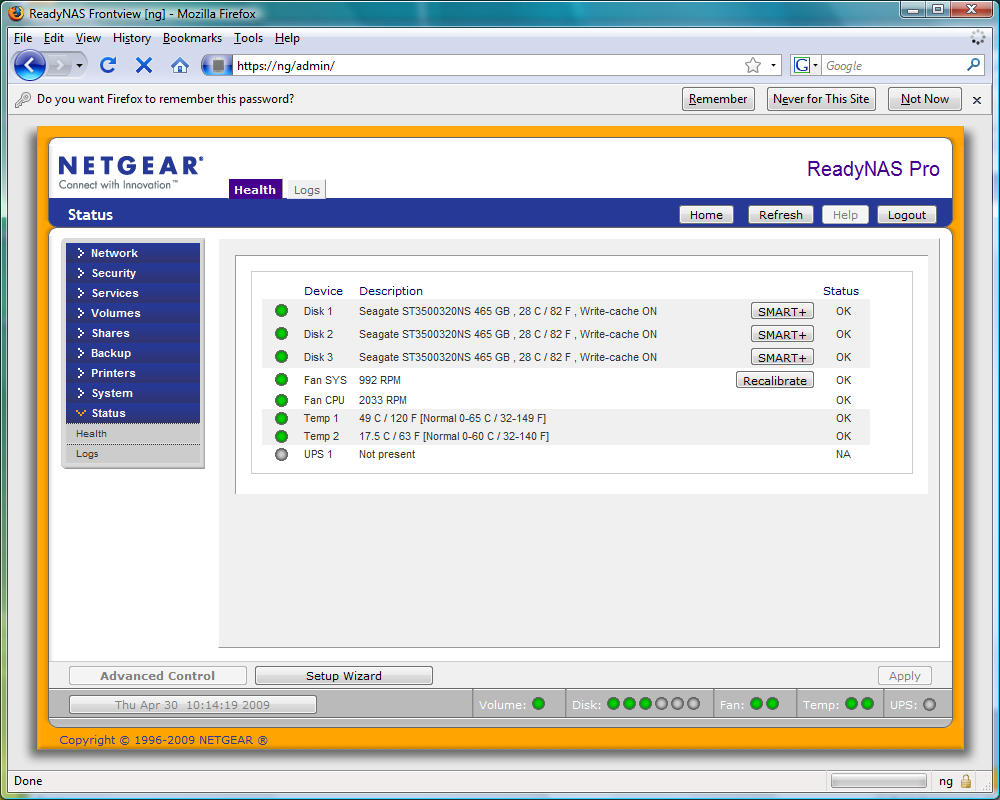1000x800 pixels.
Task: Click the grayed Help button
Action: (x=845, y=215)
